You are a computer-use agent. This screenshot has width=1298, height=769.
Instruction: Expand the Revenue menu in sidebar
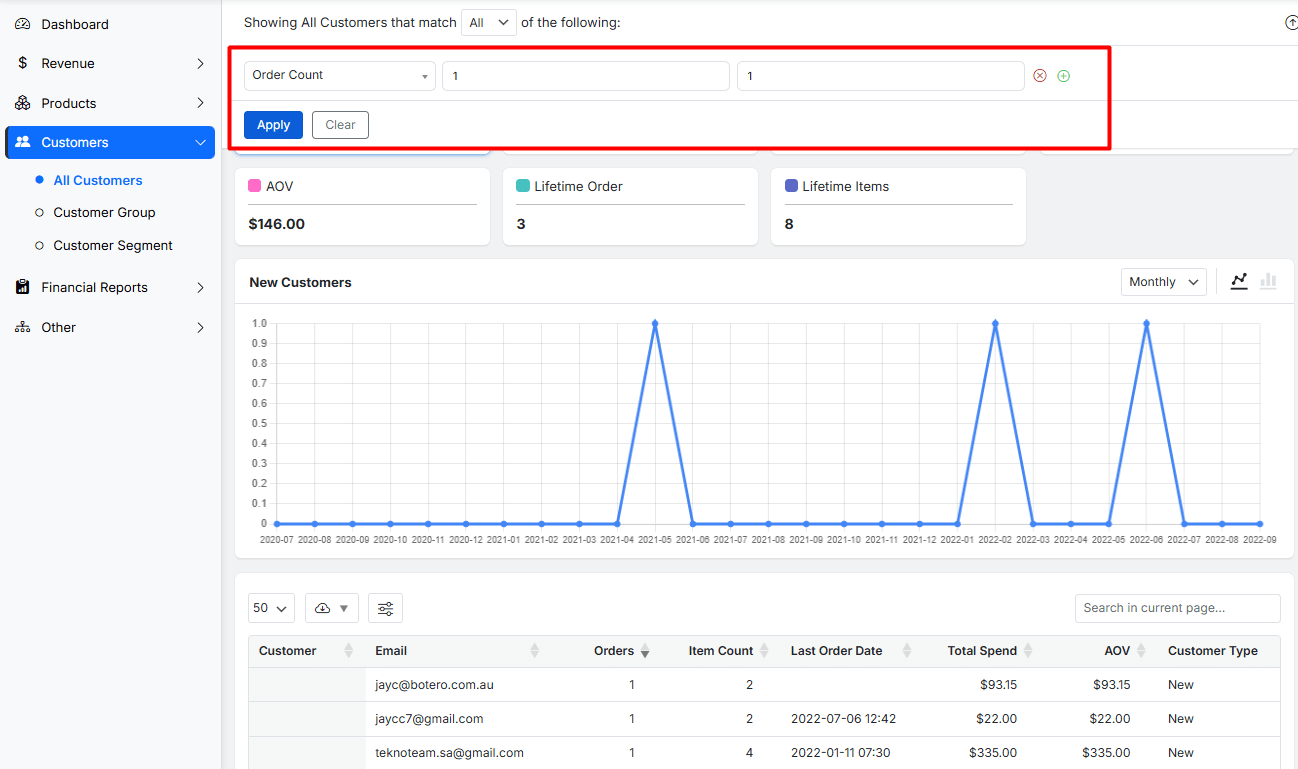tap(110, 64)
